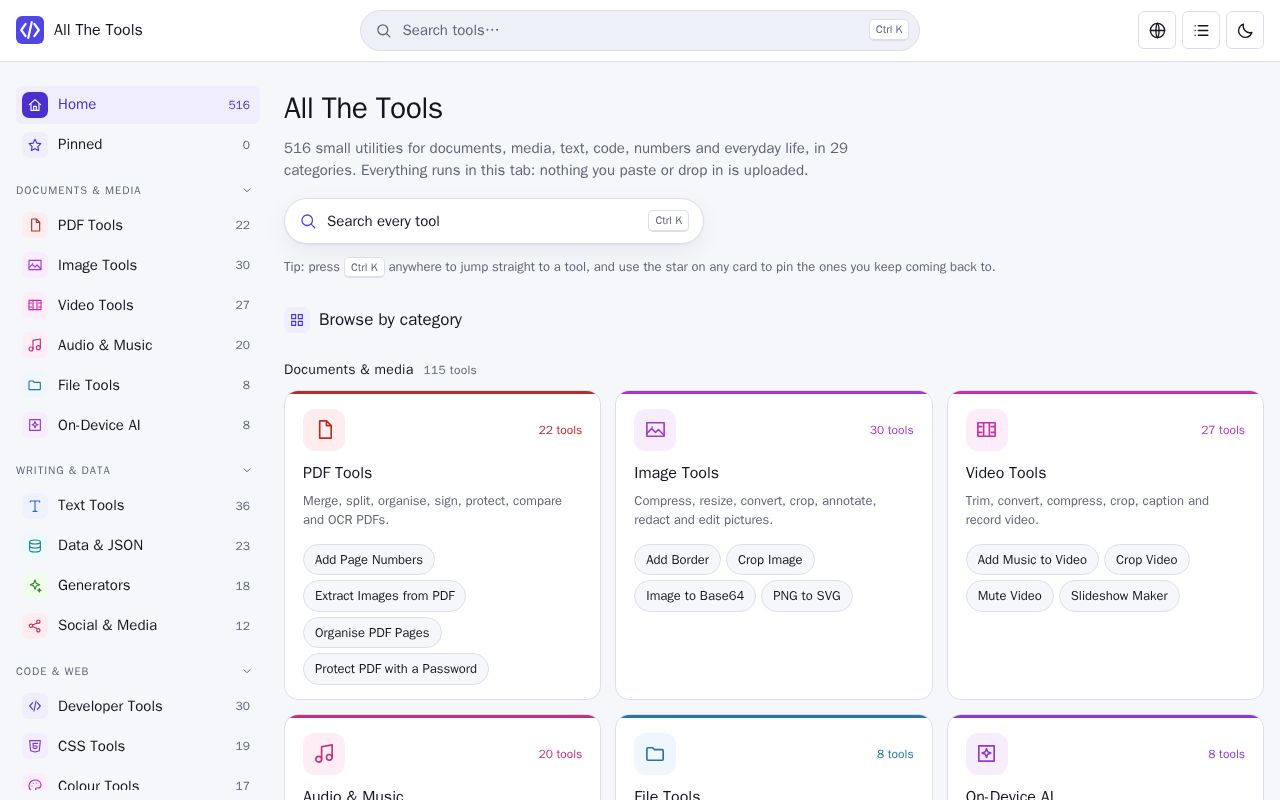The width and height of the screenshot is (1280, 800).
Task: Click the Audio & Music card icon
Action: 324,754
